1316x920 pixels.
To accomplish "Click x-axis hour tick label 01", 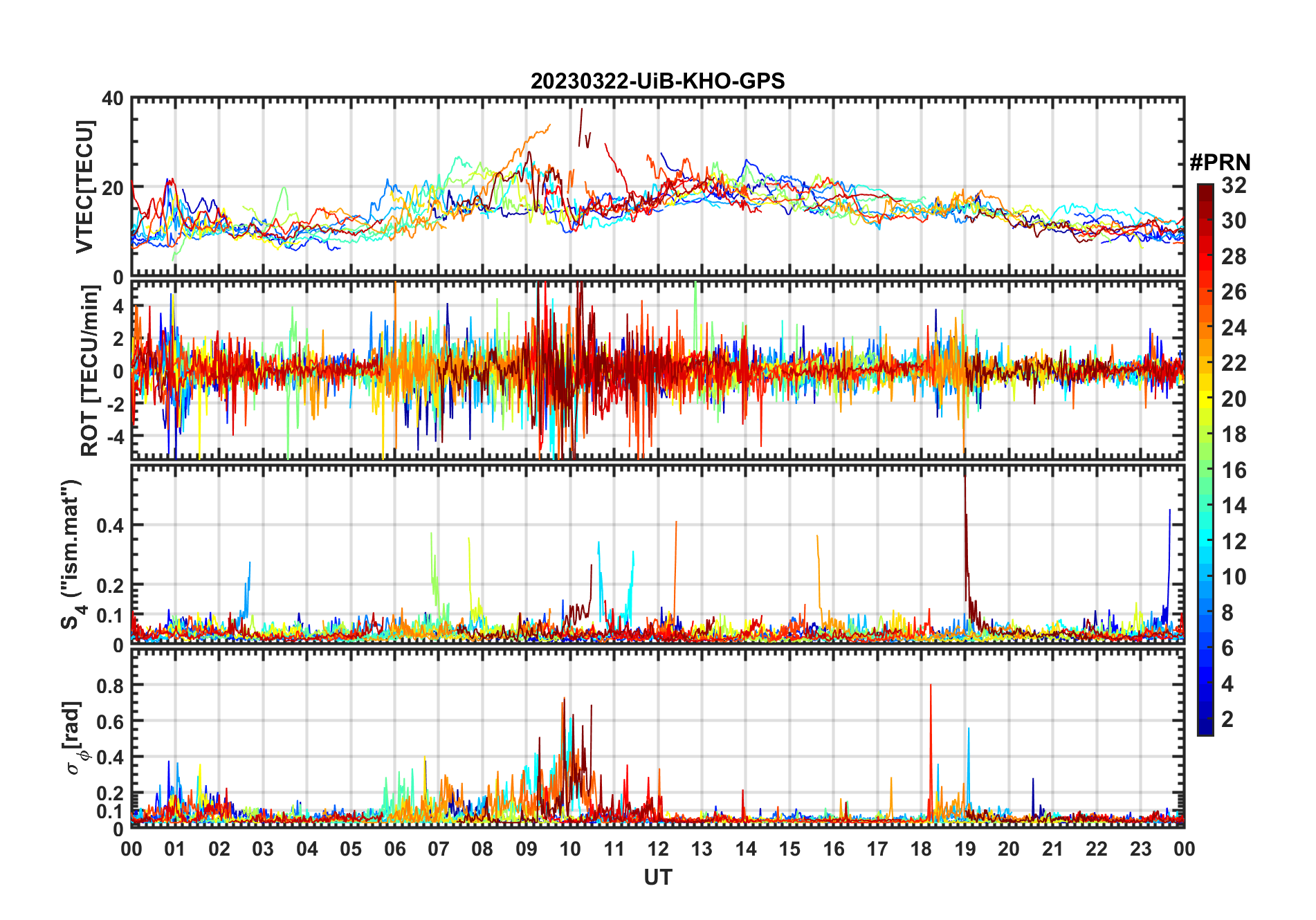I will 175,849.
